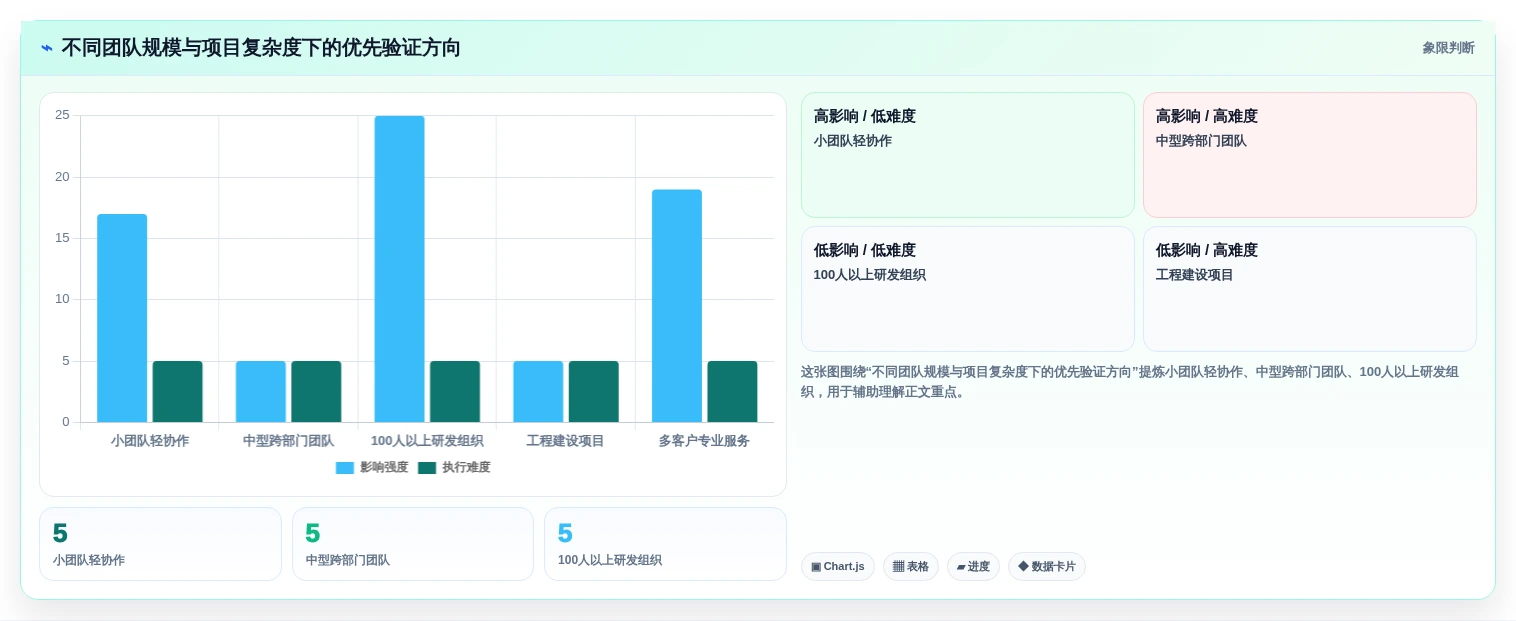1516x621 pixels.
Task: Toggle the 执行难度 legend entry
Action: (x=454, y=467)
